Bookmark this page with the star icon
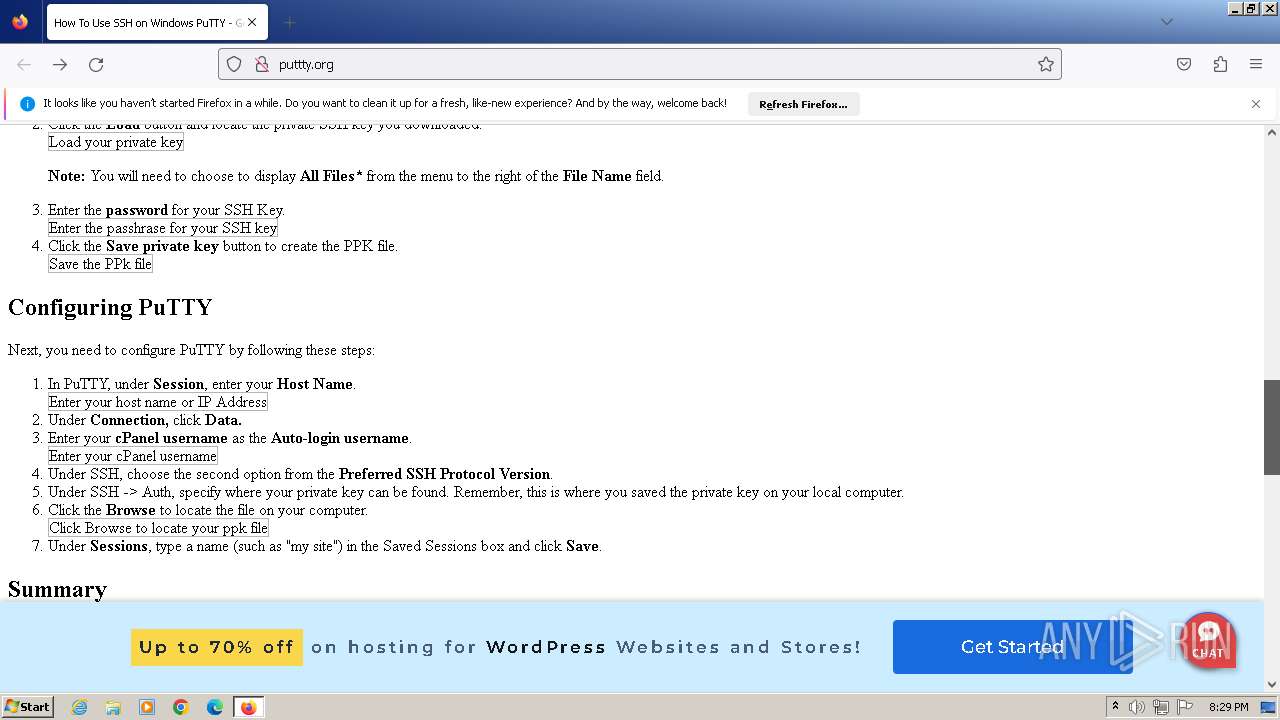Viewport: 1280px width, 720px height. coord(1046,64)
